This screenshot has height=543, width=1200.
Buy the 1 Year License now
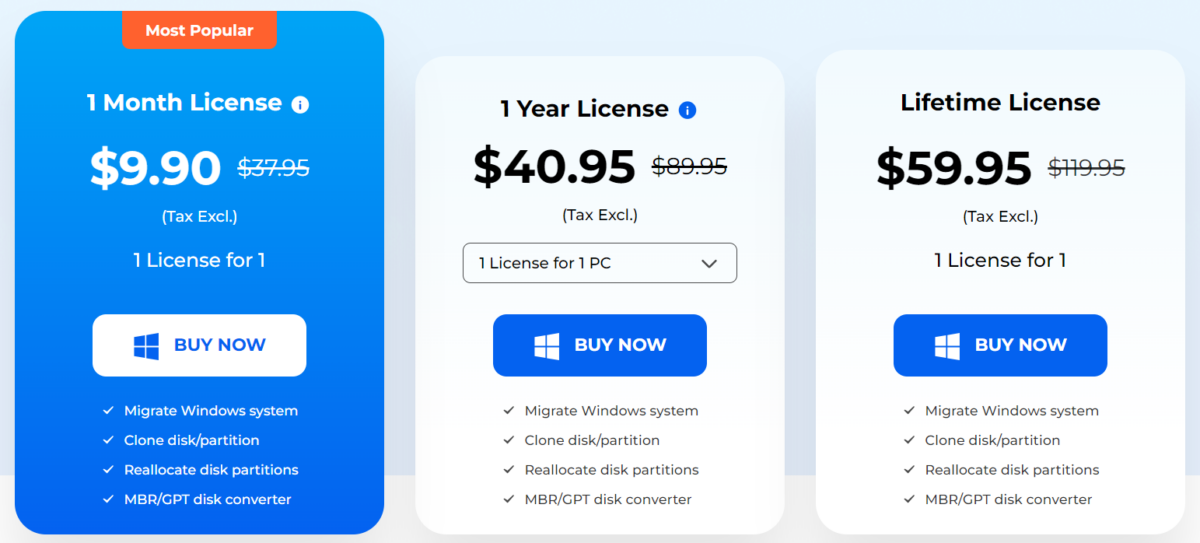600,345
